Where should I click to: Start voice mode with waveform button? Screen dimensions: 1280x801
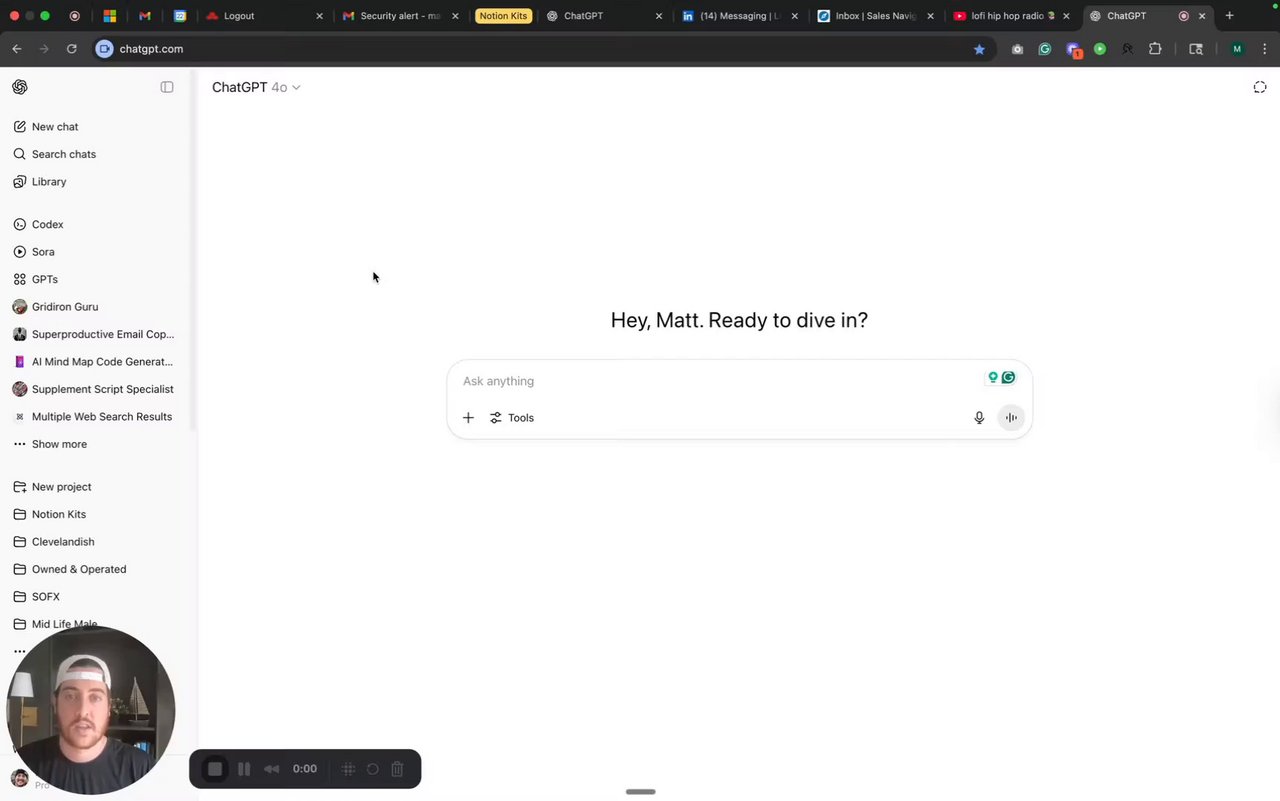coord(1011,418)
